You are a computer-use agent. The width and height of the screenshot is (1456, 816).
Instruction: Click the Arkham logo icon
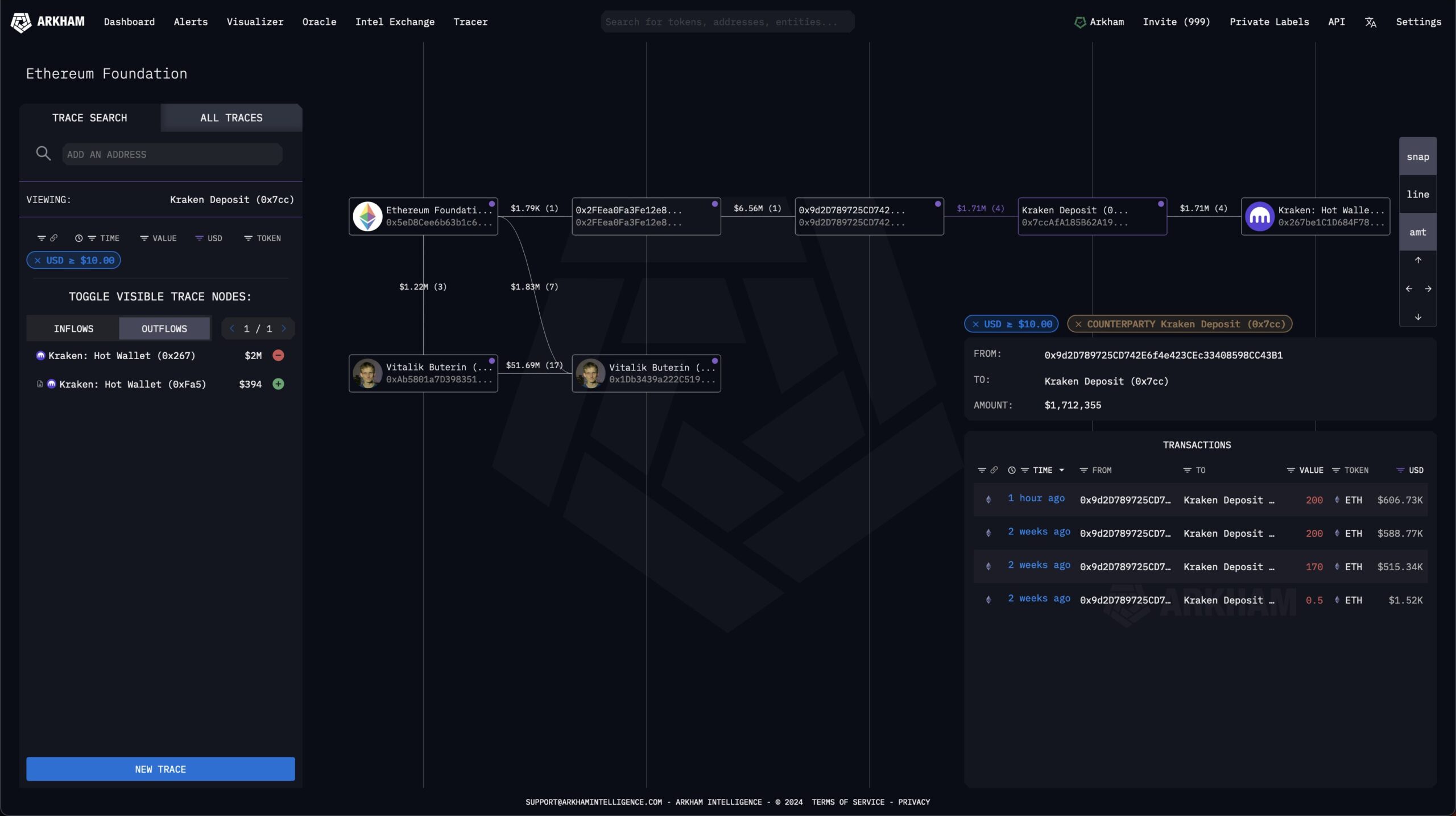pos(21,22)
